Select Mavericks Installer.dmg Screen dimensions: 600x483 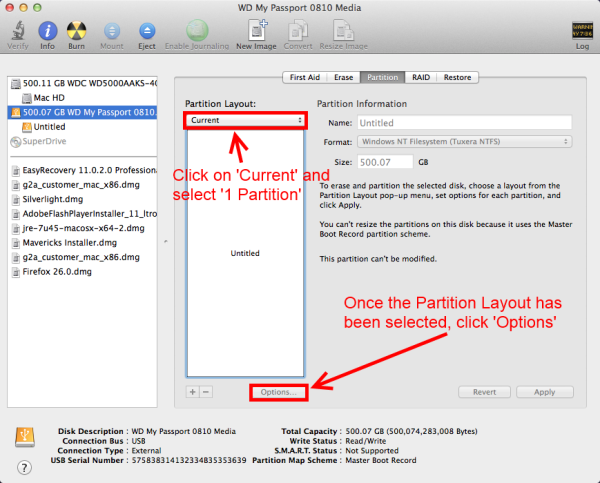(x=82, y=243)
